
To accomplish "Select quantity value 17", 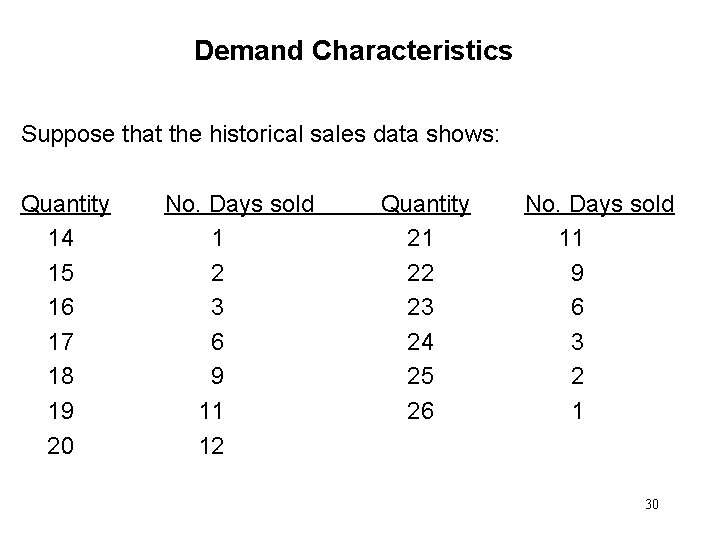I will click(60, 342).
